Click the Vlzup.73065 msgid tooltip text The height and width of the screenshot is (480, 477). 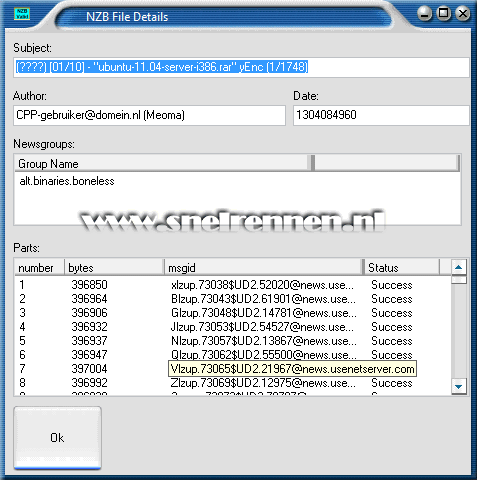292,369
